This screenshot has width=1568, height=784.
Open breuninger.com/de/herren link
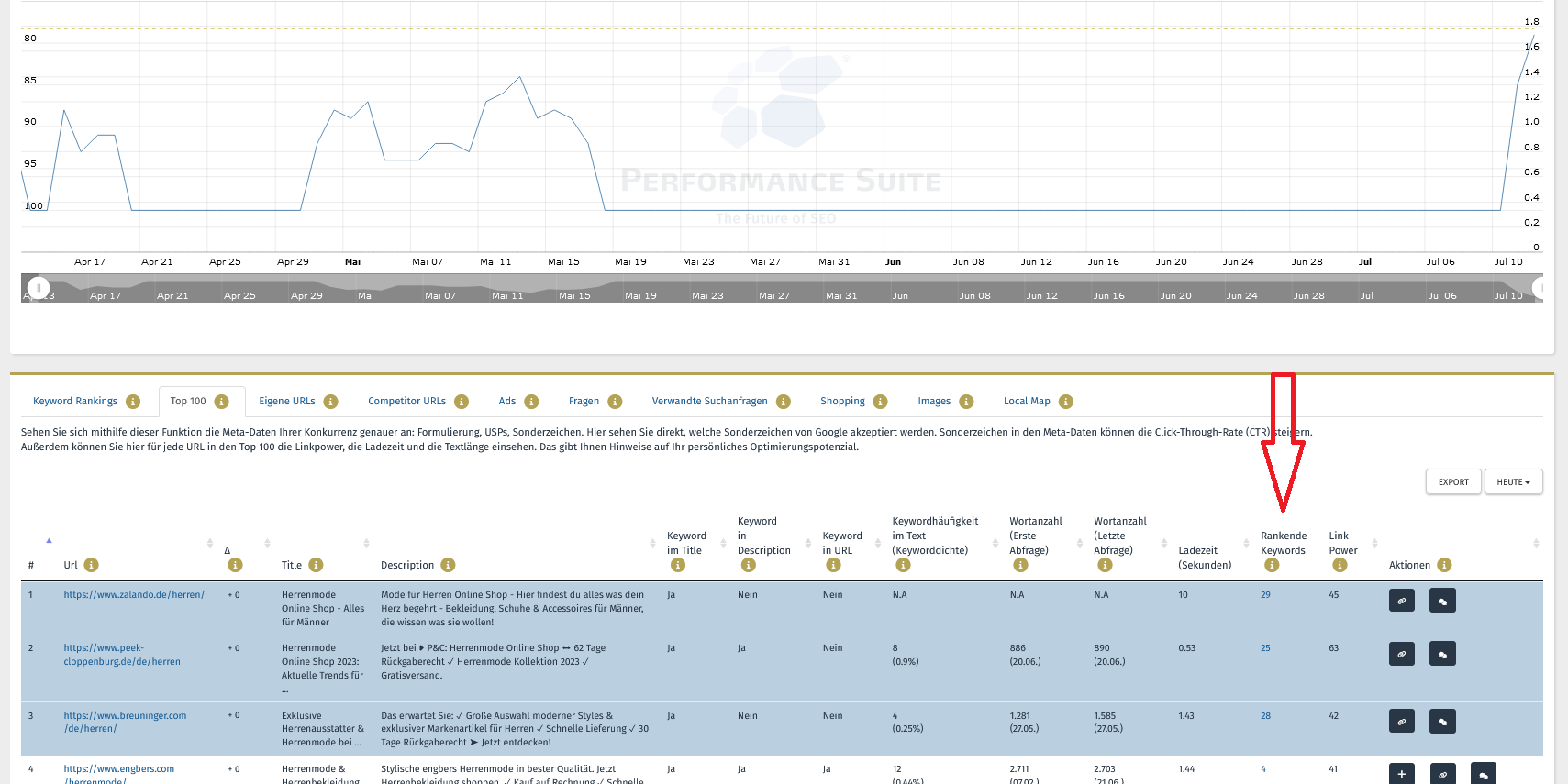click(125, 723)
